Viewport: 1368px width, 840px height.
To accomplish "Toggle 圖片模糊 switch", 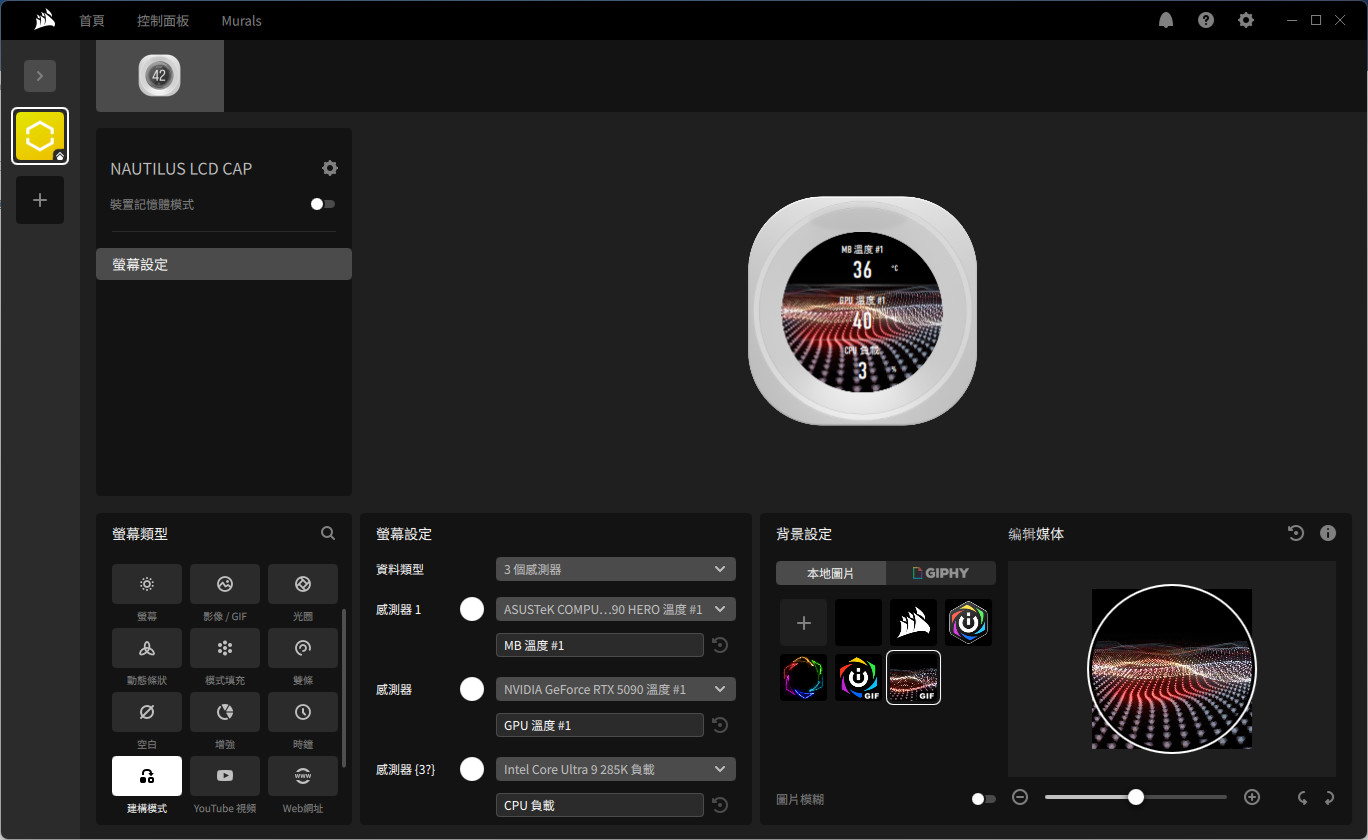I will click(984, 799).
